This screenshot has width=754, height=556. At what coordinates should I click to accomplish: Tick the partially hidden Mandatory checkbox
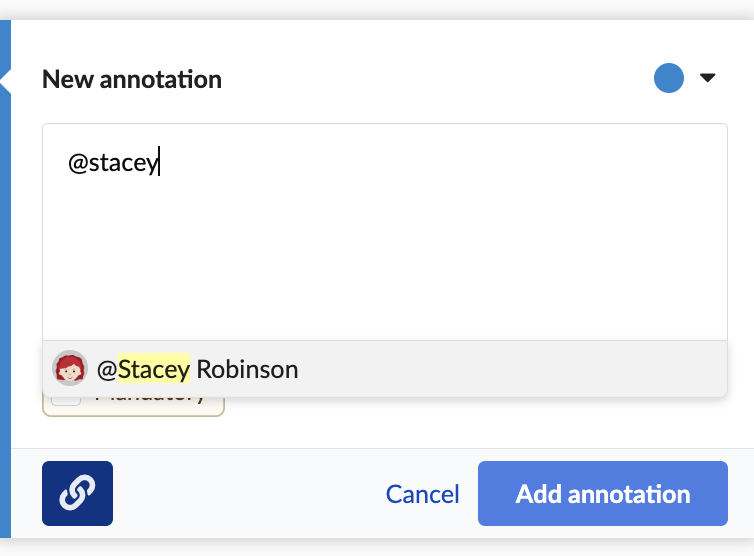tap(66, 401)
